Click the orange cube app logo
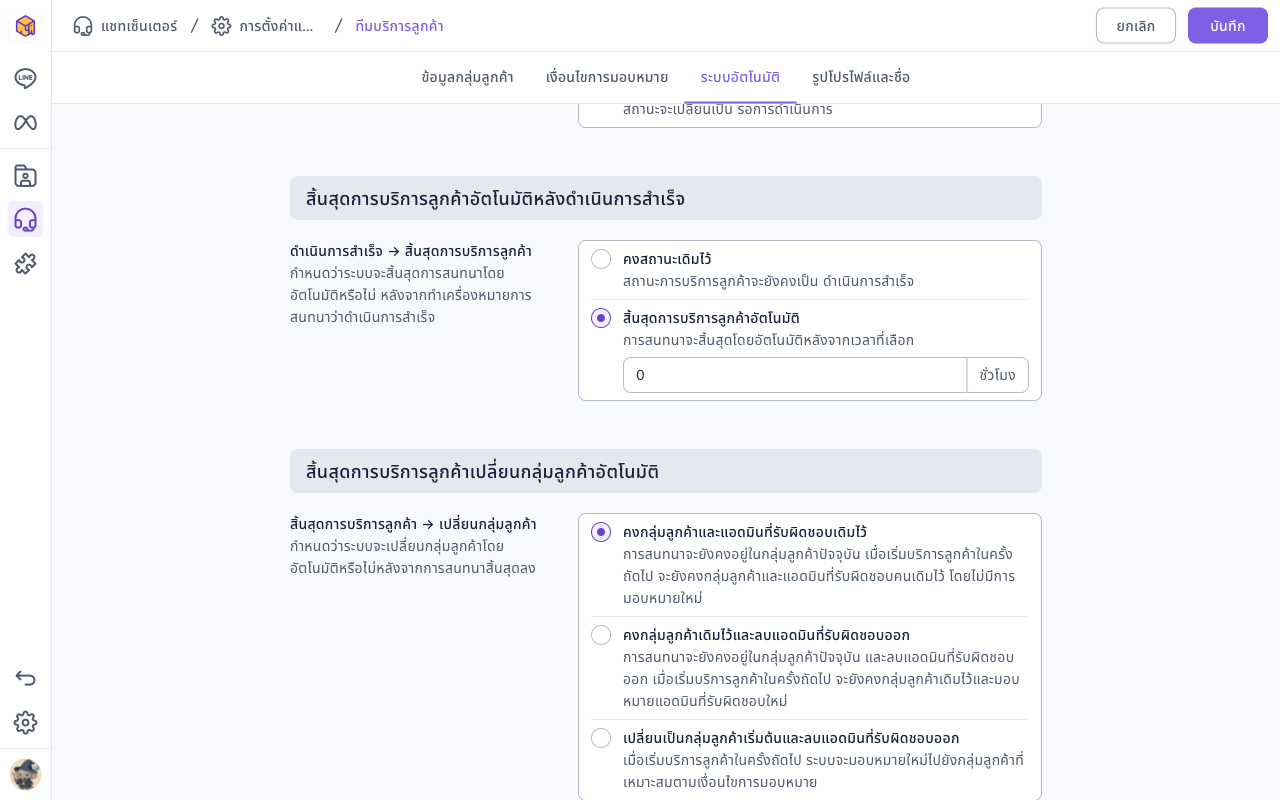Image resolution: width=1280 pixels, height=800 pixels. [x=25, y=26]
